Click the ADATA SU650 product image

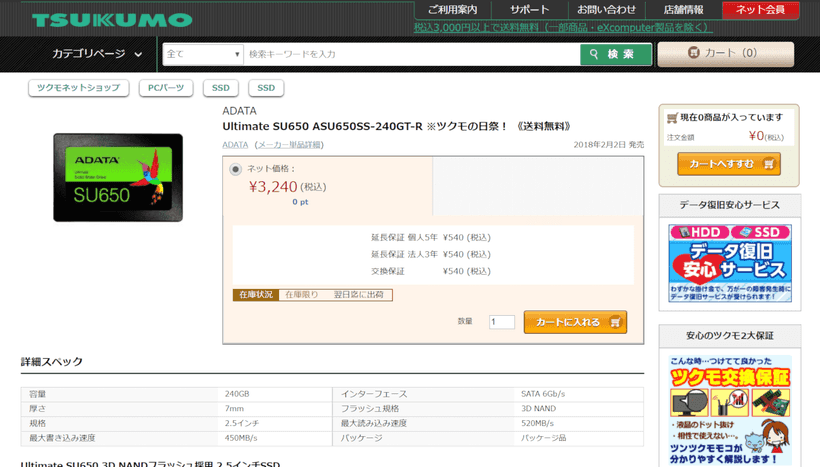click(x=118, y=177)
